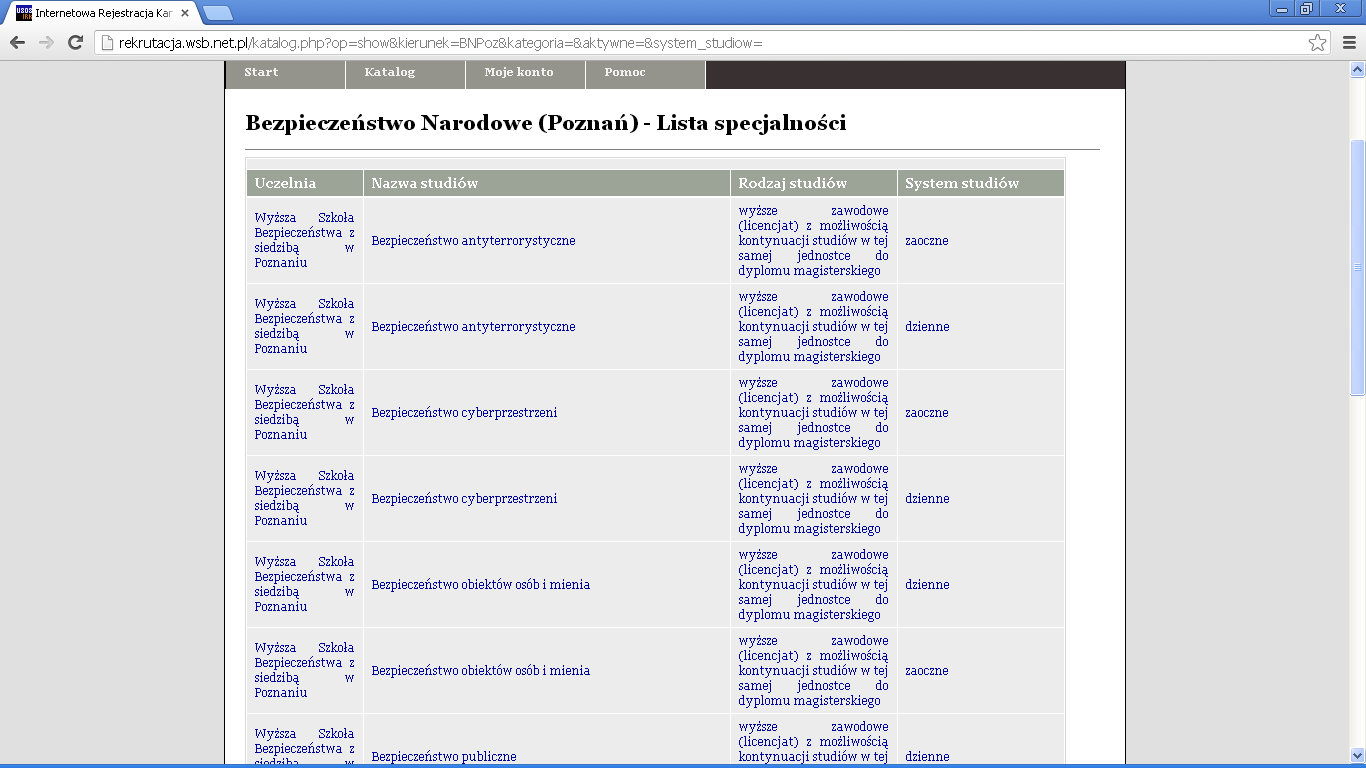This screenshot has height=768, width=1366.
Task: Click zaoczne in the second obiektów osób row
Action: [927, 671]
